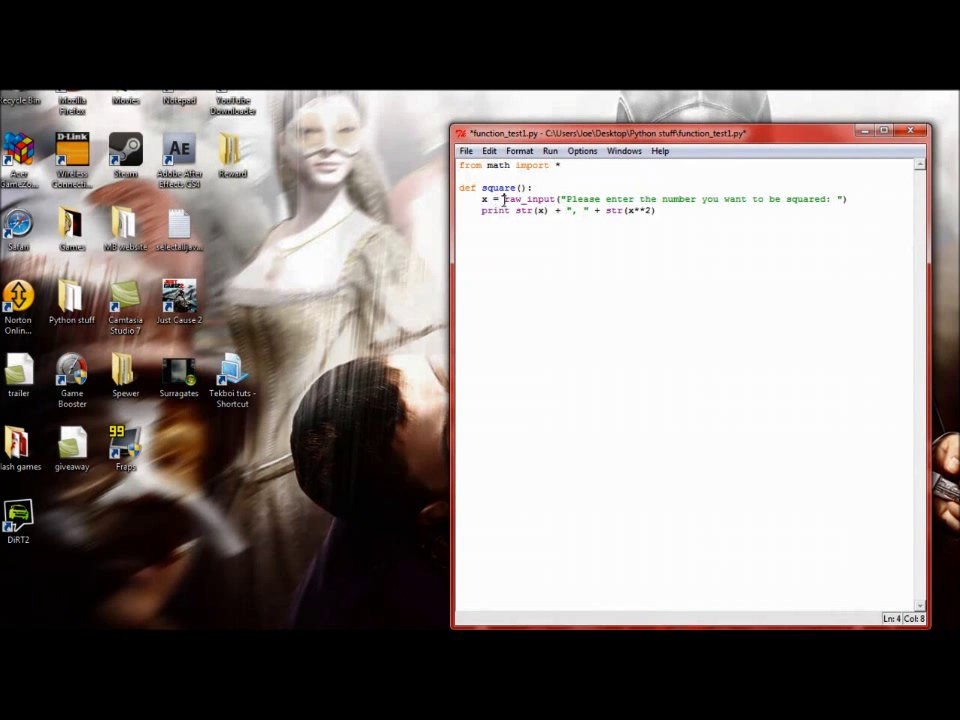960x720 pixels.
Task: Click the print keyword in code
Action: [x=495, y=211]
